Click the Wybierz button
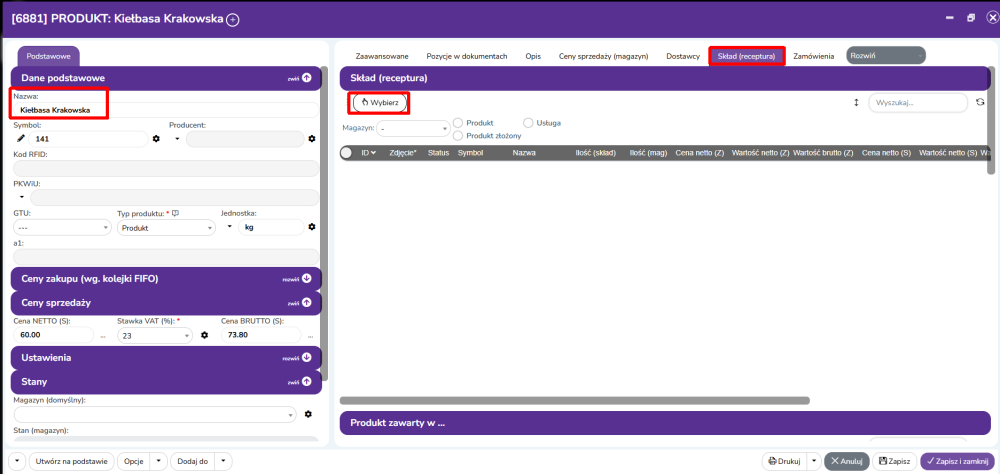1000x474 pixels. coord(379,102)
